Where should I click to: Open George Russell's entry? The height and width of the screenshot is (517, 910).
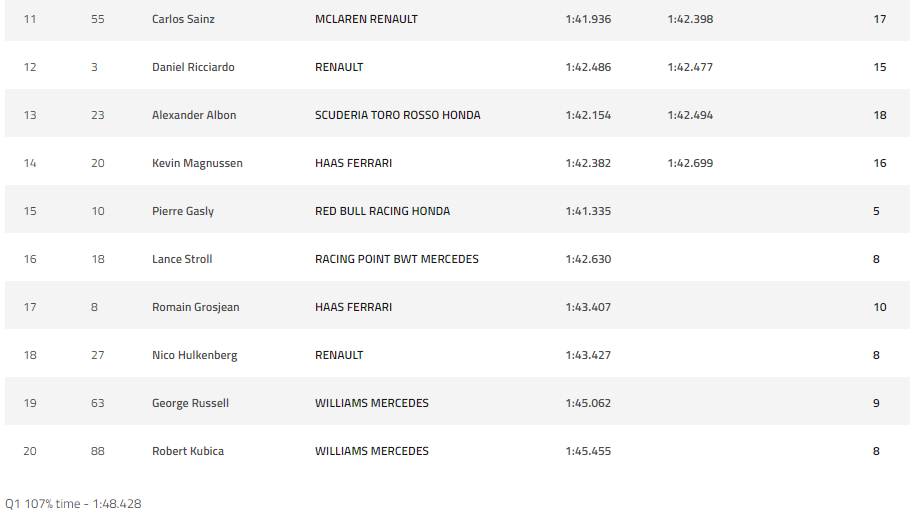coord(190,403)
